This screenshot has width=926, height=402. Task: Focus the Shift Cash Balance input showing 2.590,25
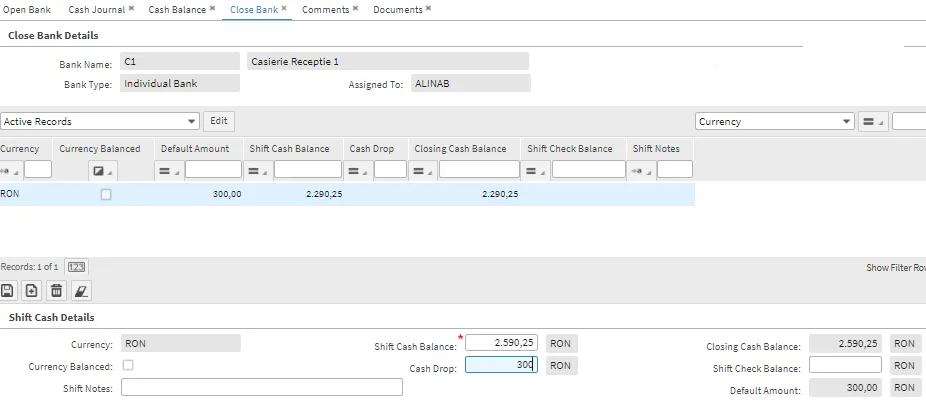(501, 343)
